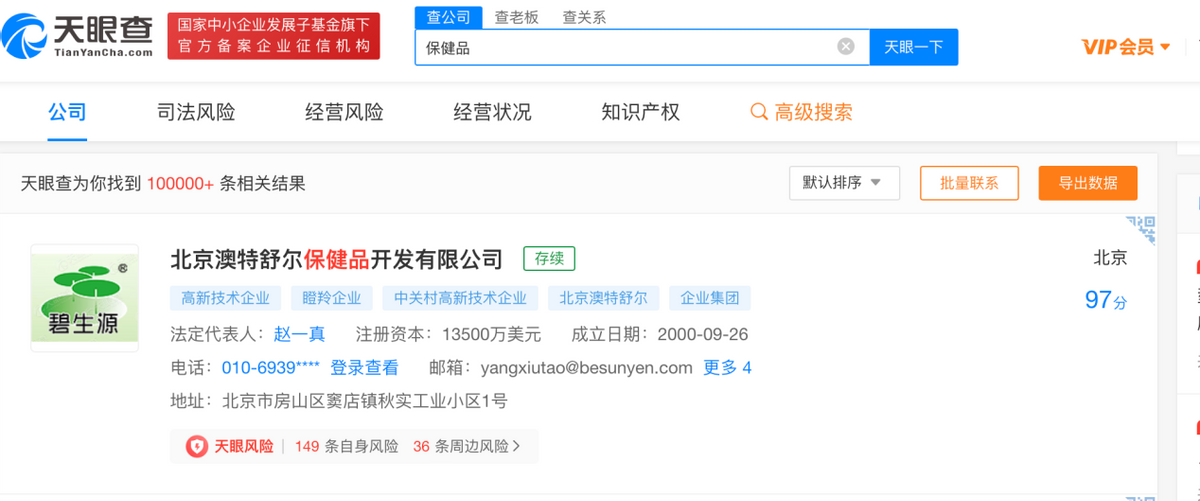Screen dimensions: 1200x501
Task: Click the 批量联系 button
Action: tap(969, 183)
